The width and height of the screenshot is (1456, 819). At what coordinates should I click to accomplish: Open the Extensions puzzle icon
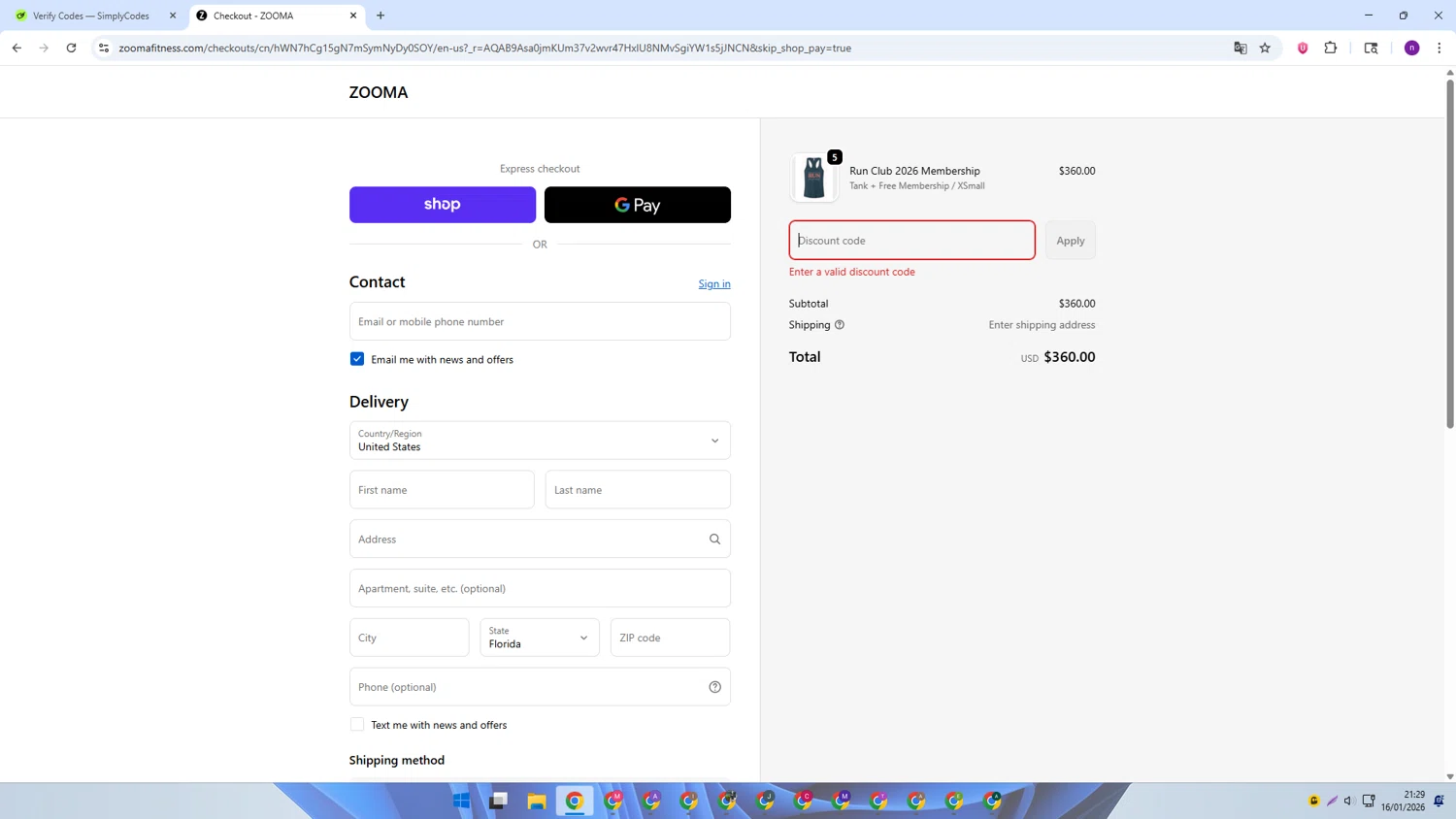click(x=1331, y=48)
